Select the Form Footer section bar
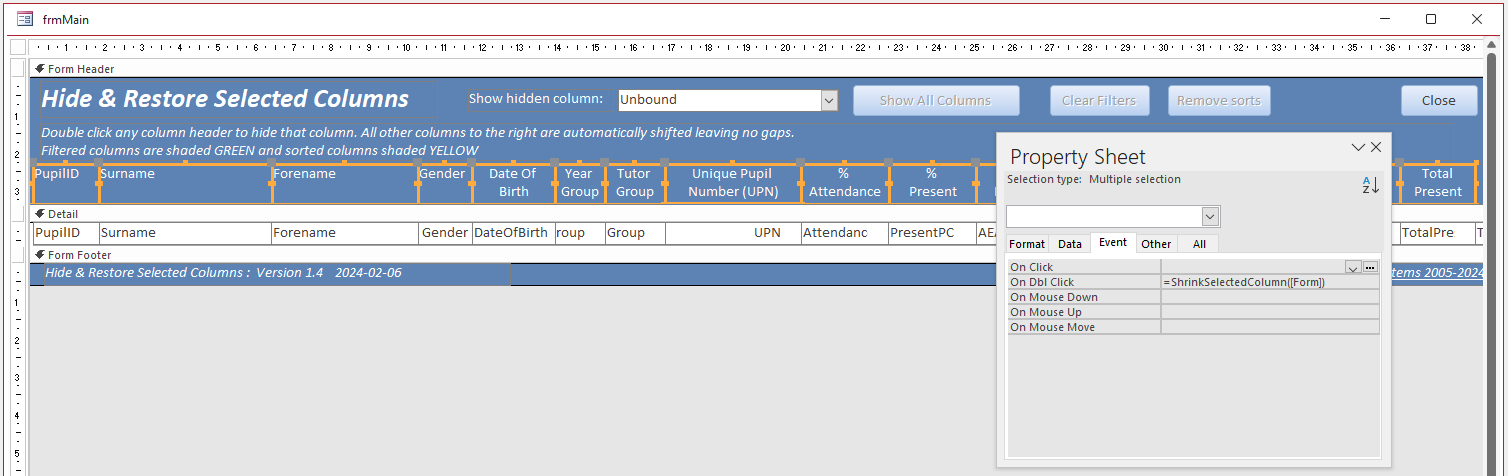1508x476 pixels. click(755, 255)
